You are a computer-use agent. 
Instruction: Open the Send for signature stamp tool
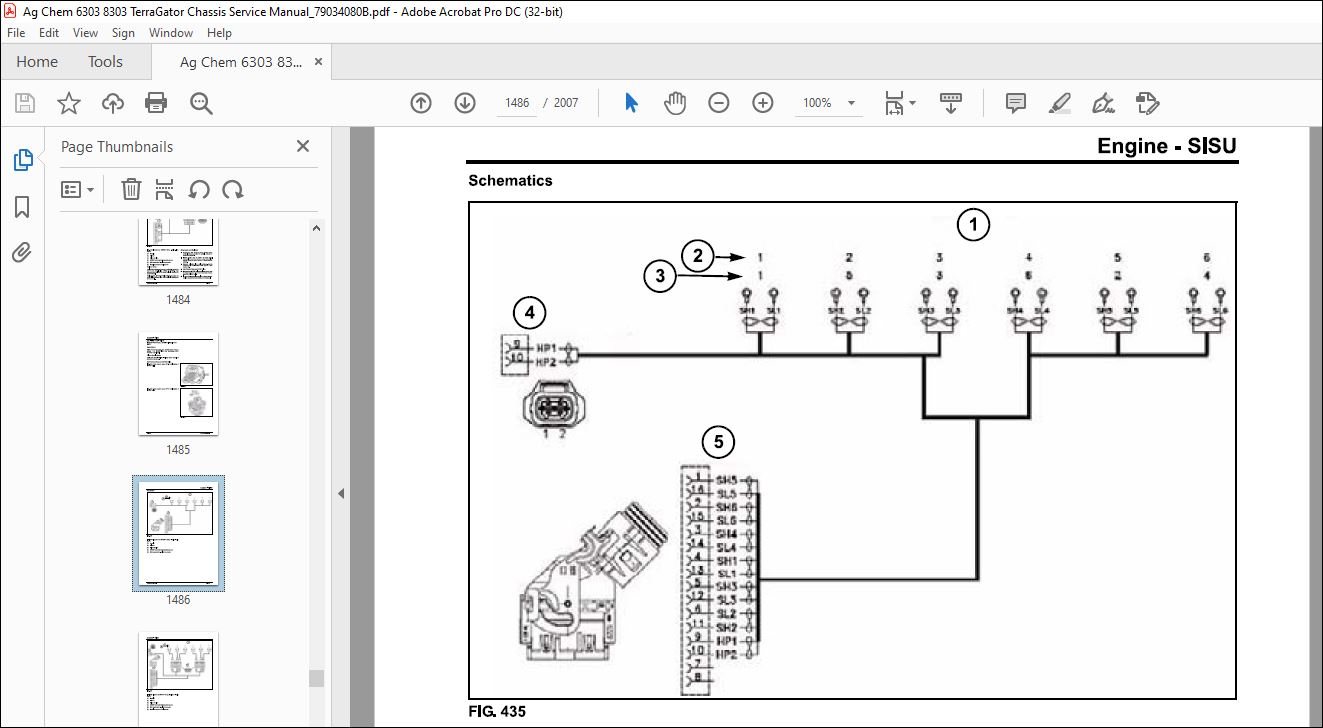pos(1147,103)
